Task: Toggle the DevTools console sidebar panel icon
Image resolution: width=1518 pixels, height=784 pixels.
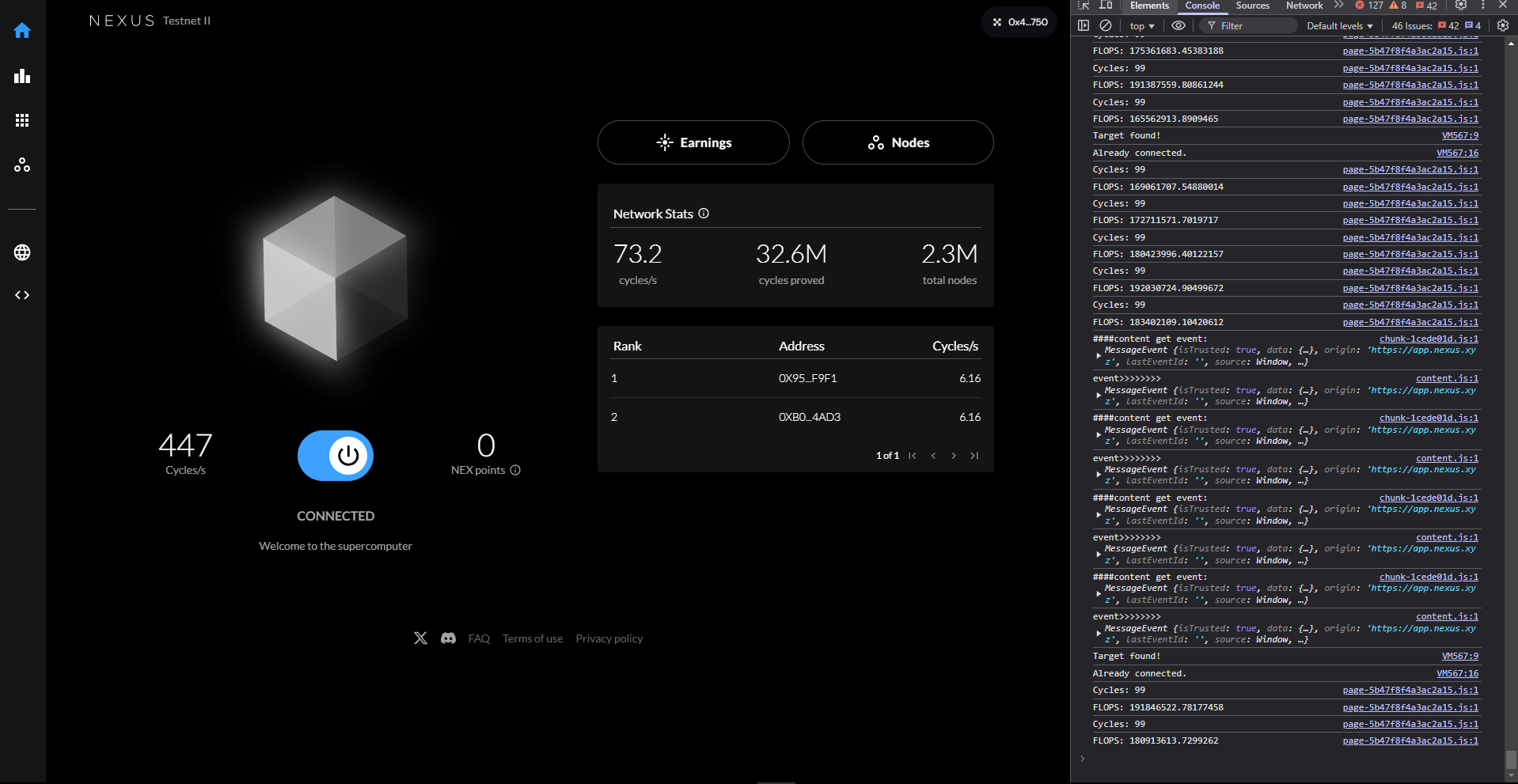Action: click(x=1083, y=25)
